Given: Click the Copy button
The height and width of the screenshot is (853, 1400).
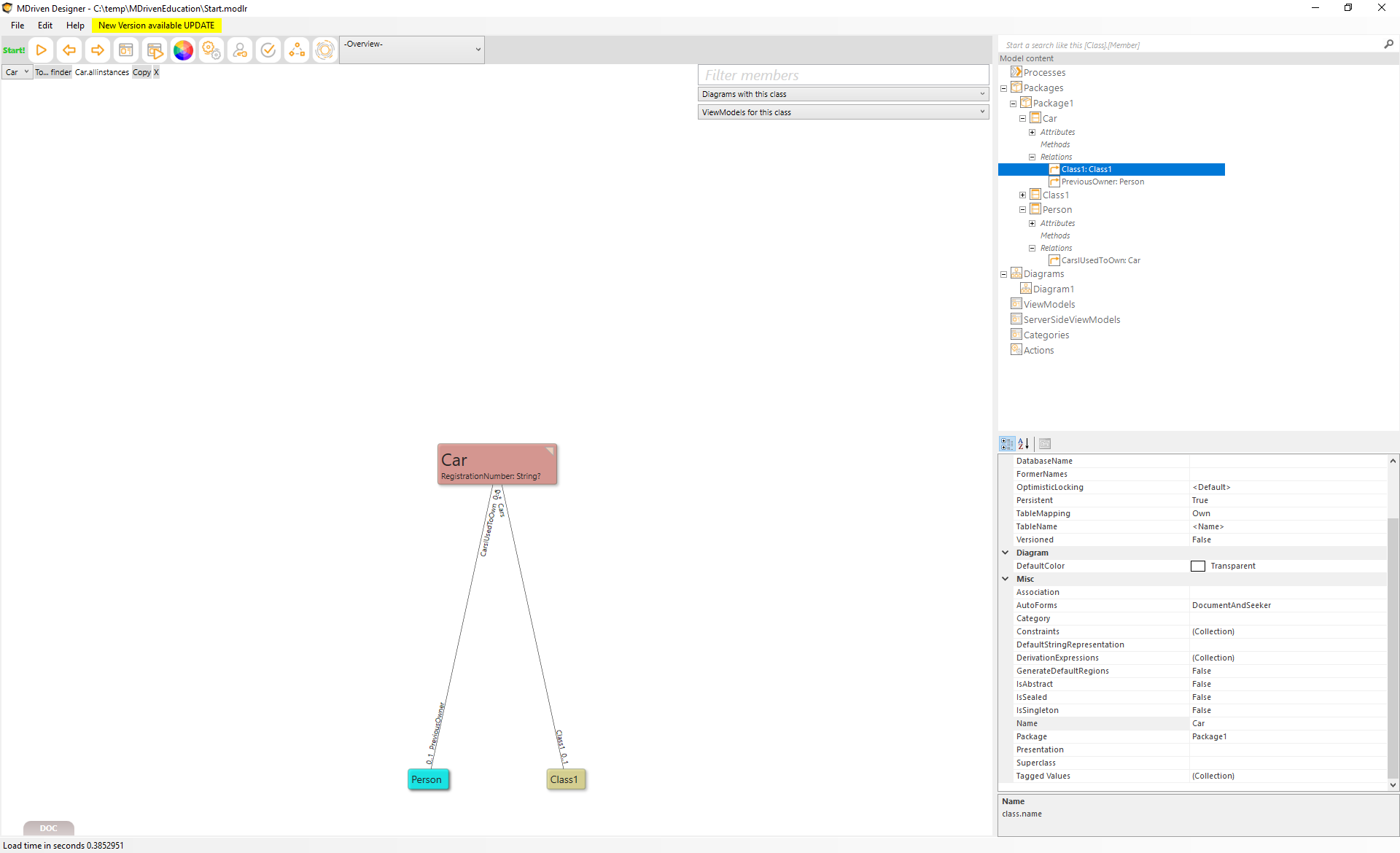Looking at the screenshot, I should coord(141,72).
